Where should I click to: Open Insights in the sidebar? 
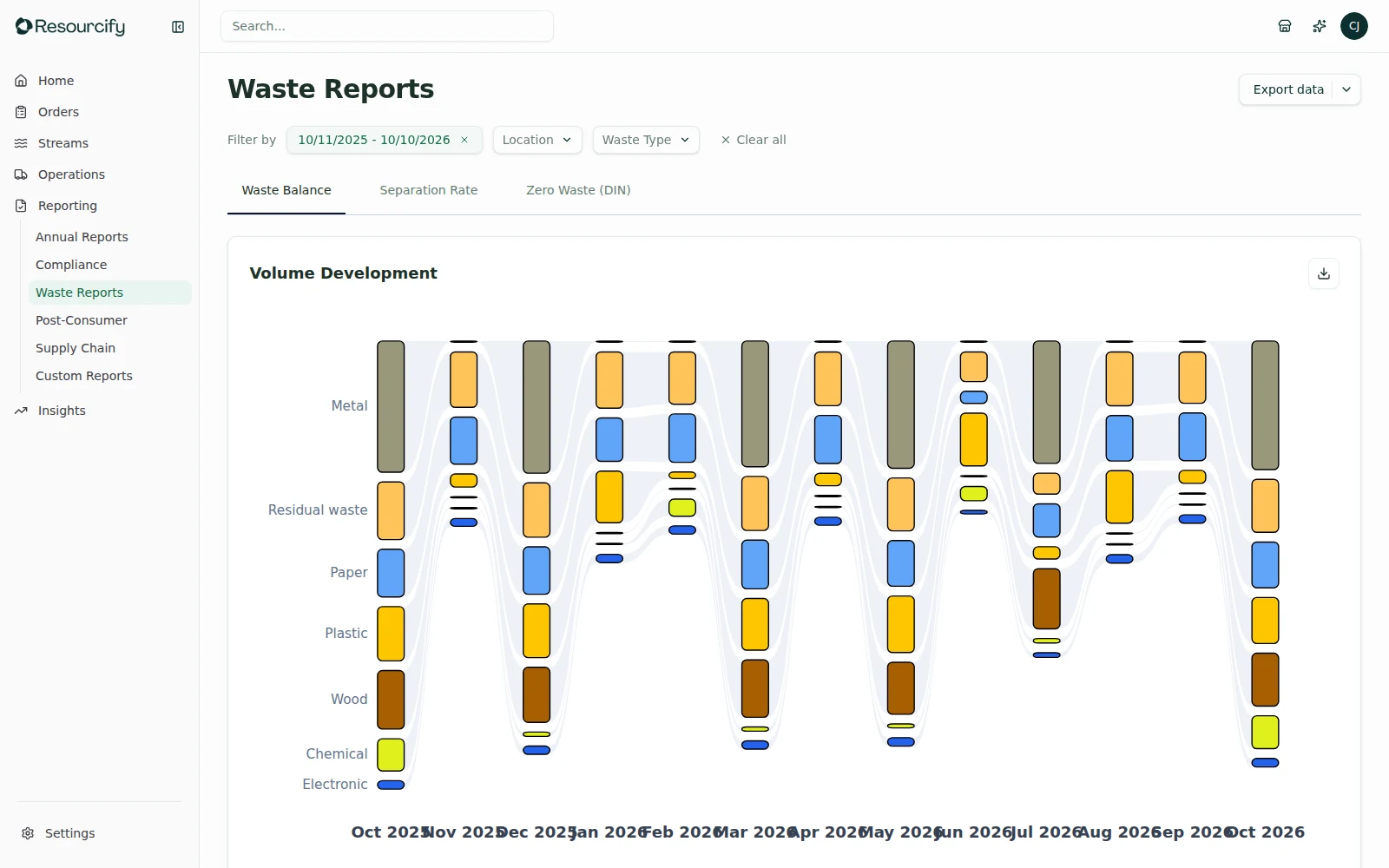[x=100, y=411]
